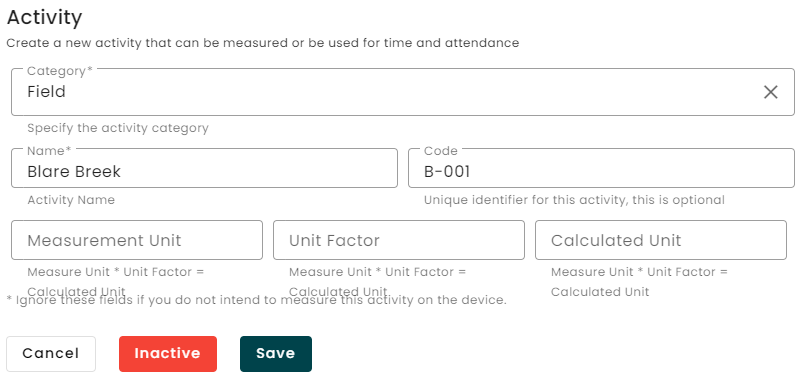
Task: Save the activity
Action: pos(275,354)
